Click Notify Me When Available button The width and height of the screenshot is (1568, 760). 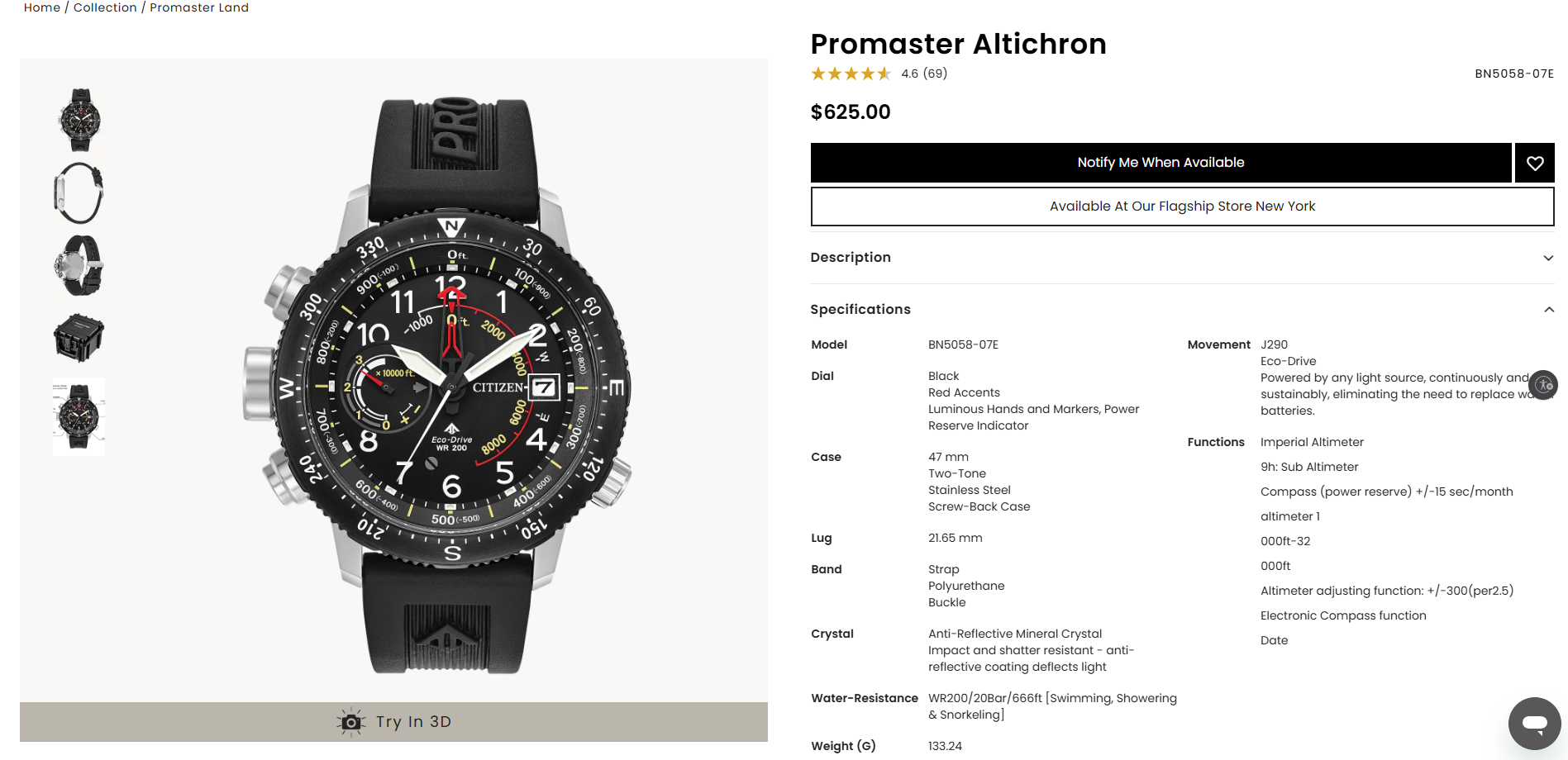(1161, 163)
